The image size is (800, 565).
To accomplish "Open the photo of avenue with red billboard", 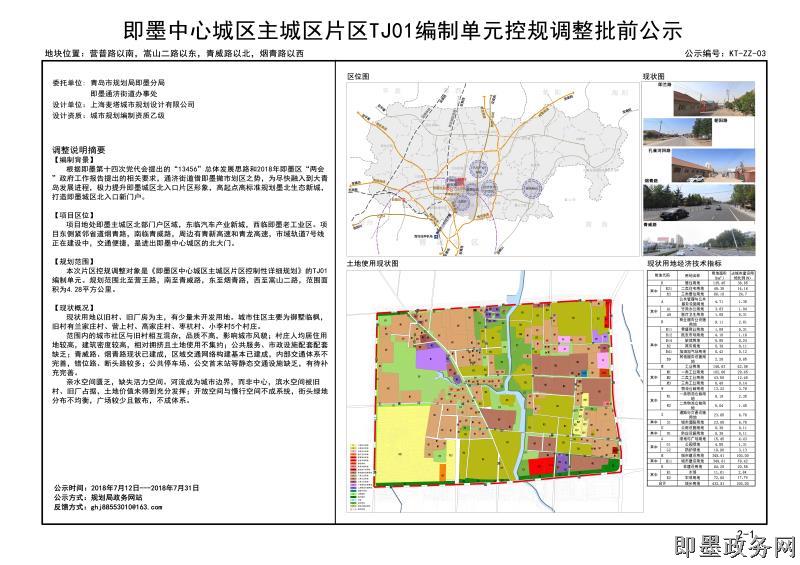I will click(699, 240).
